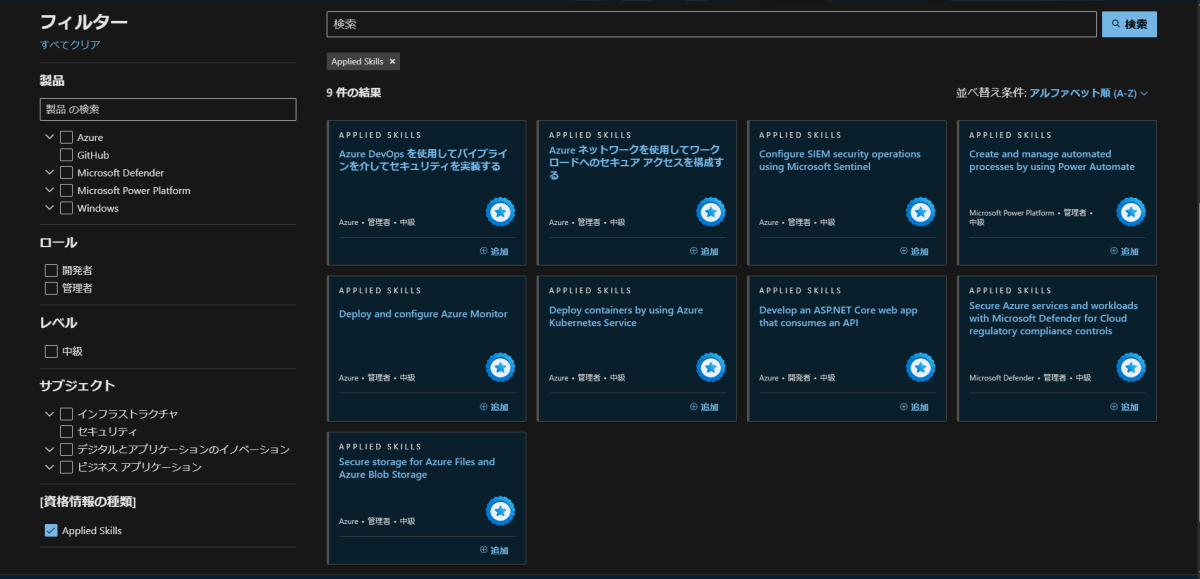This screenshot has width=1200, height=579.
Task: Open Azure DevOps を使用してパイプライン skill link
Action: [x=423, y=160]
